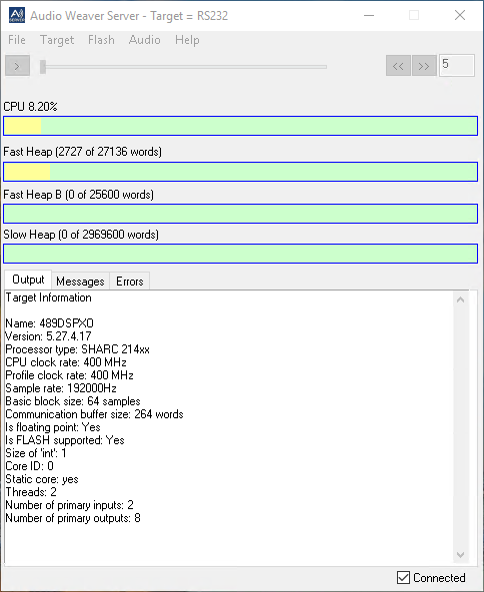Screen dimensions: 484x592
Task: Click 'Basic block size: 64 samples' line
Action: click(x=73, y=401)
